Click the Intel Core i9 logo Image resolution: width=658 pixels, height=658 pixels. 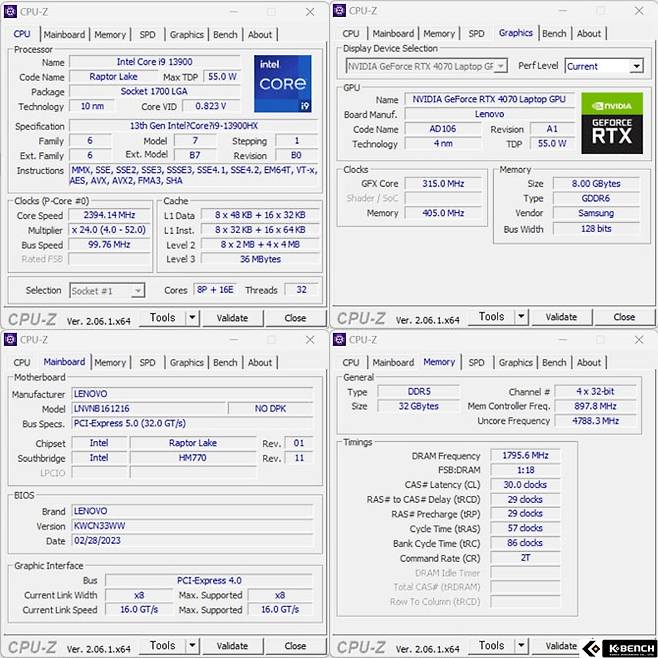coord(282,84)
